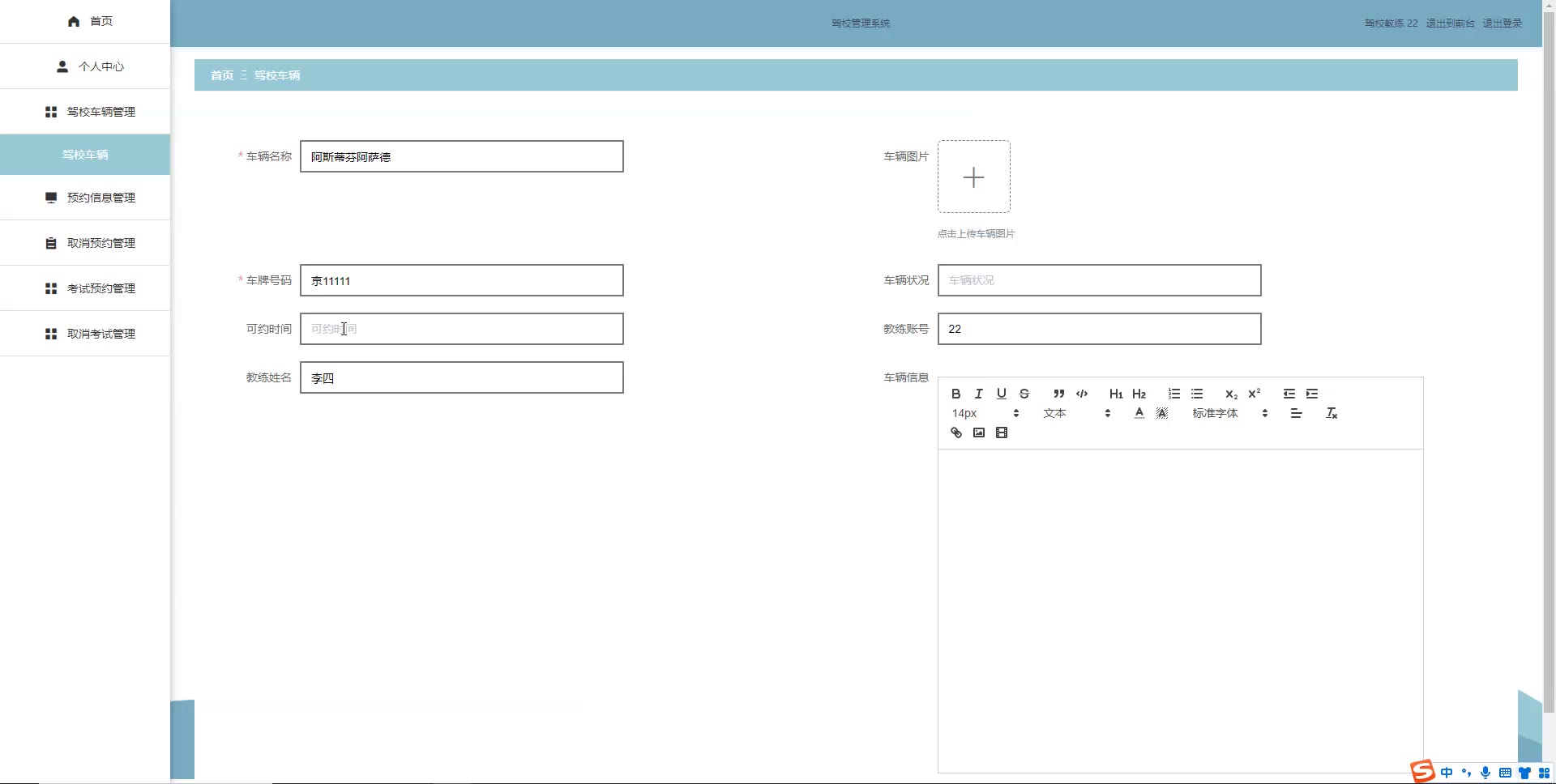Click 首页 in the breadcrumb
This screenshot has height=784, width=1556.
pos(222,75)
